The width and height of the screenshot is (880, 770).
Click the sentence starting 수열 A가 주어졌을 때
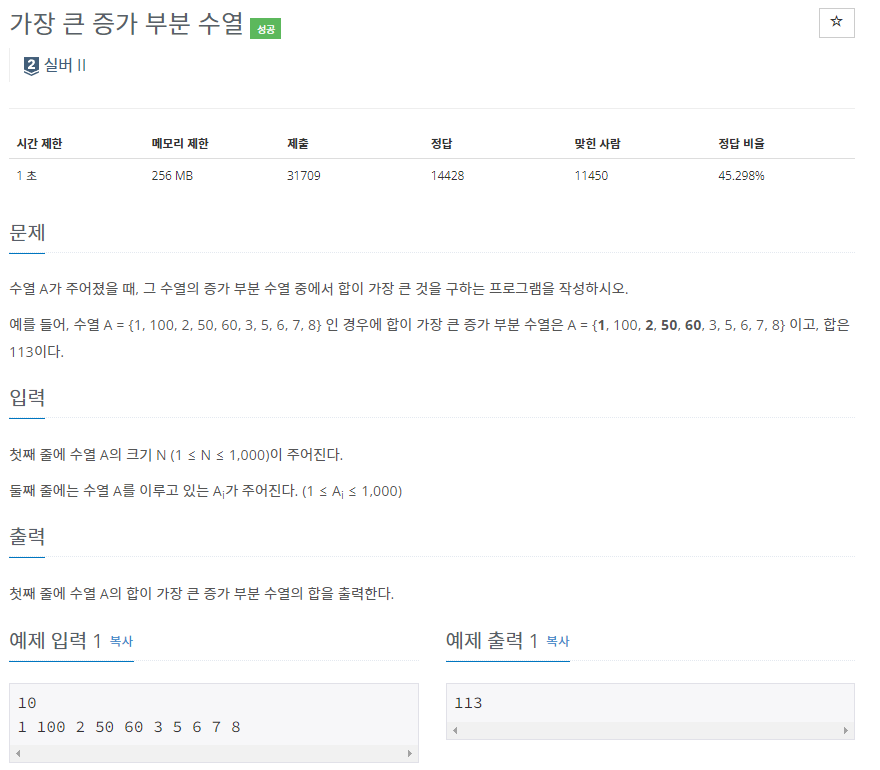pyautogui.click(x=319, y=288)
